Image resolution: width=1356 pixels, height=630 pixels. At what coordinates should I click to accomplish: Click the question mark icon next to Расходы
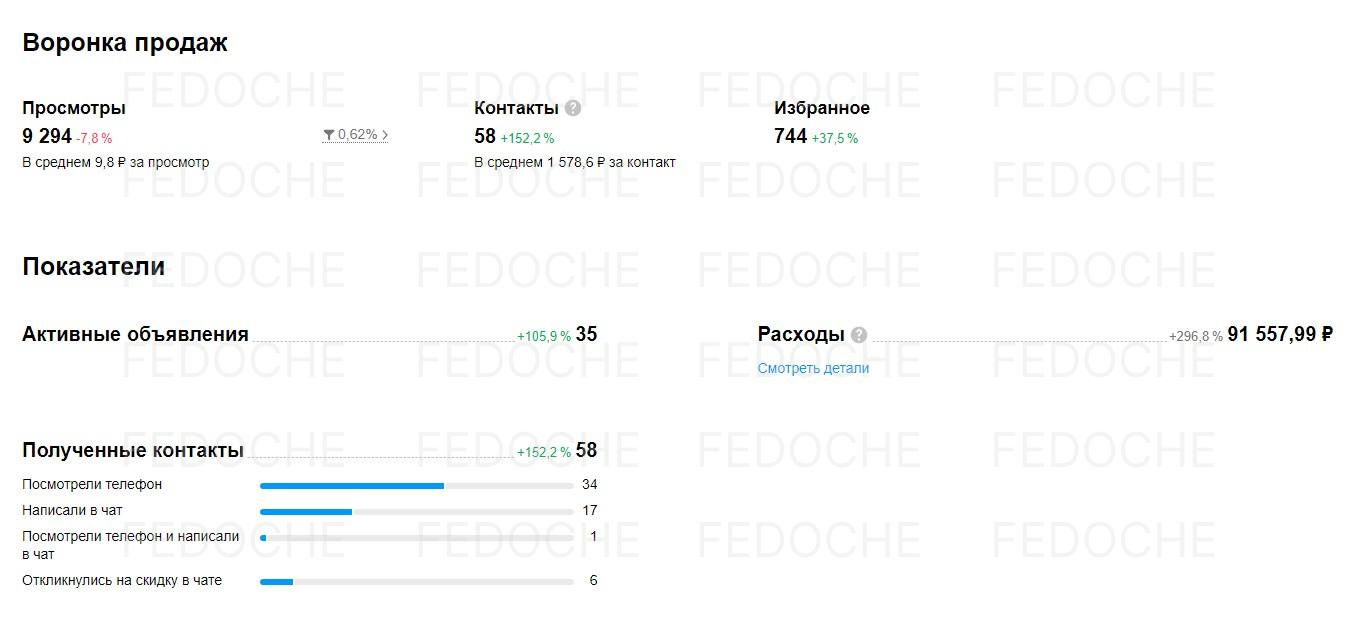coord(859,335)
